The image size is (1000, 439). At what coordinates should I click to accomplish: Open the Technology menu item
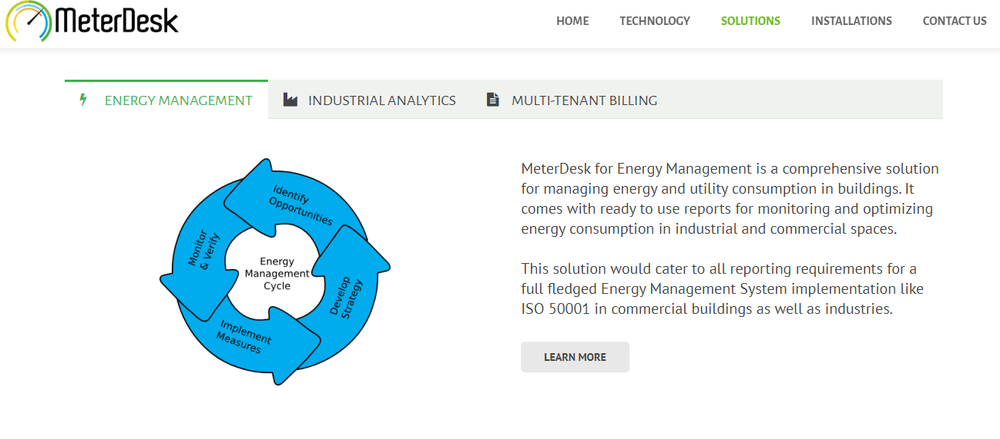(654, 21)
